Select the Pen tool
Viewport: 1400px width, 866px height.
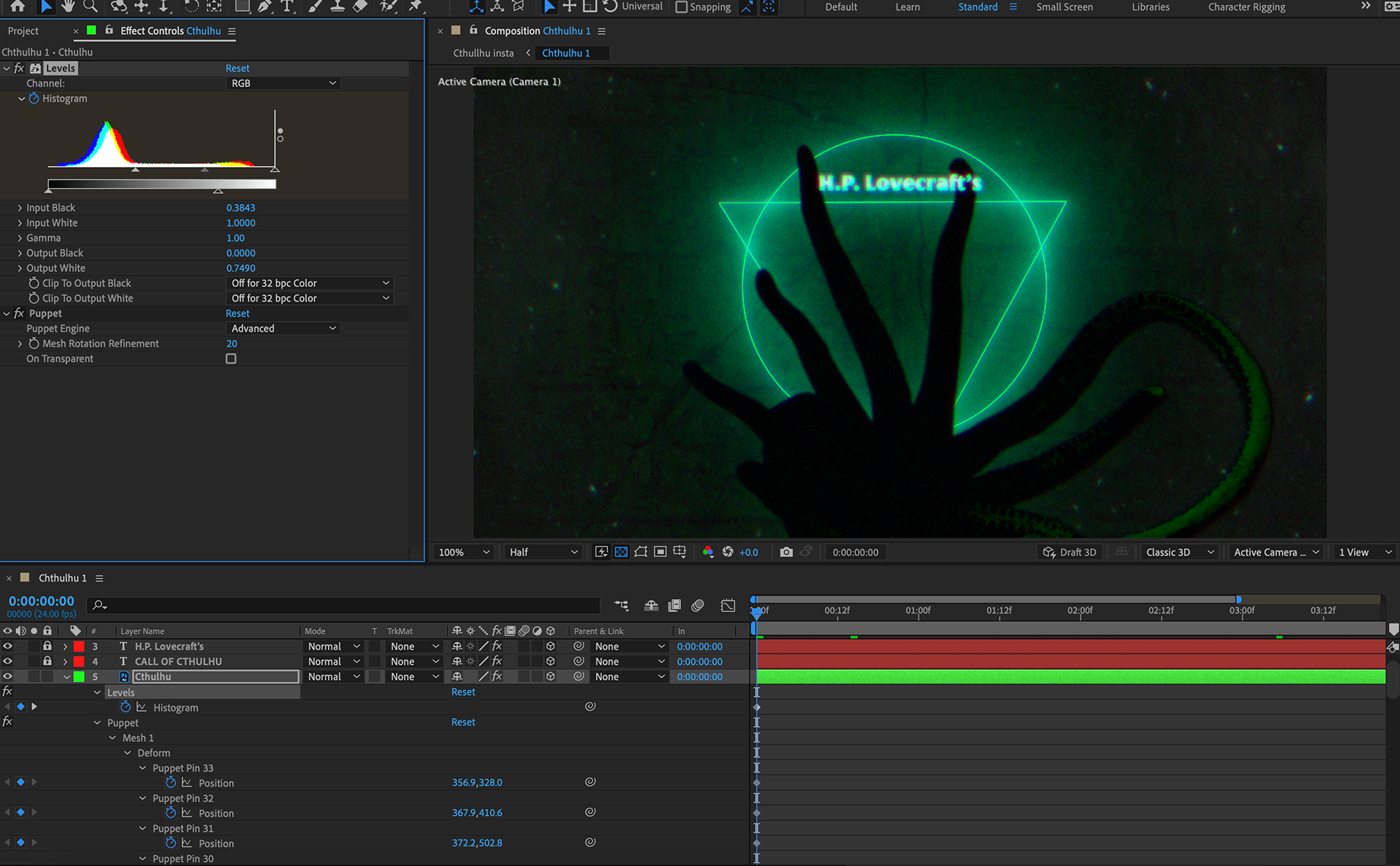point(264,6)
